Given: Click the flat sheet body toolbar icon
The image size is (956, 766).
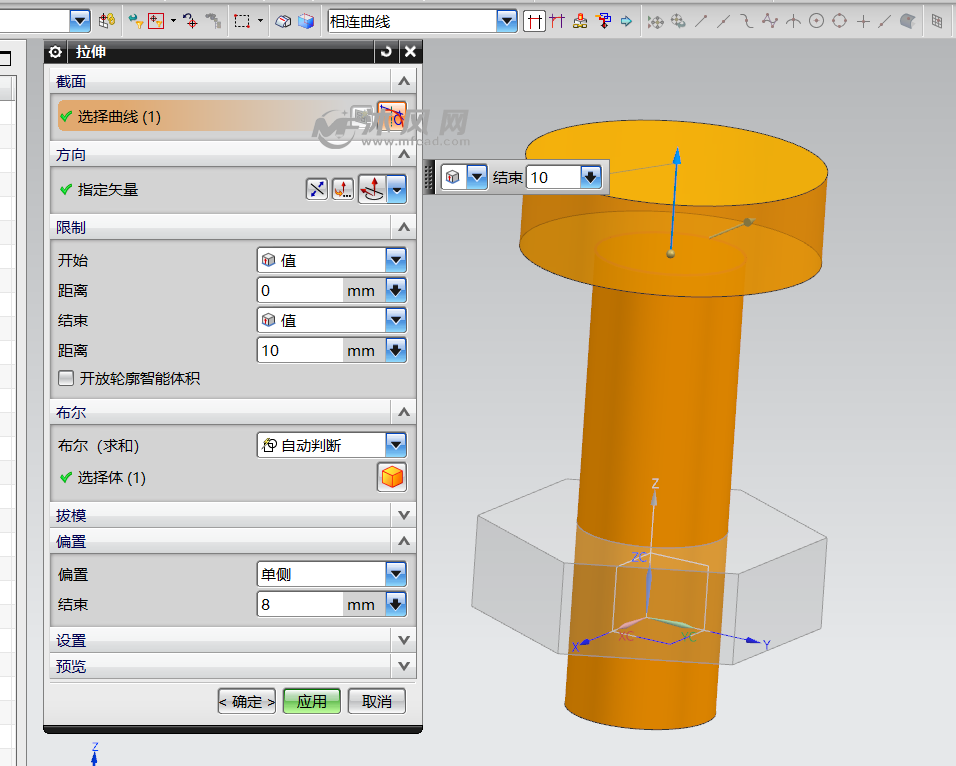Looking at the screenshot, I should pos(283,21).
